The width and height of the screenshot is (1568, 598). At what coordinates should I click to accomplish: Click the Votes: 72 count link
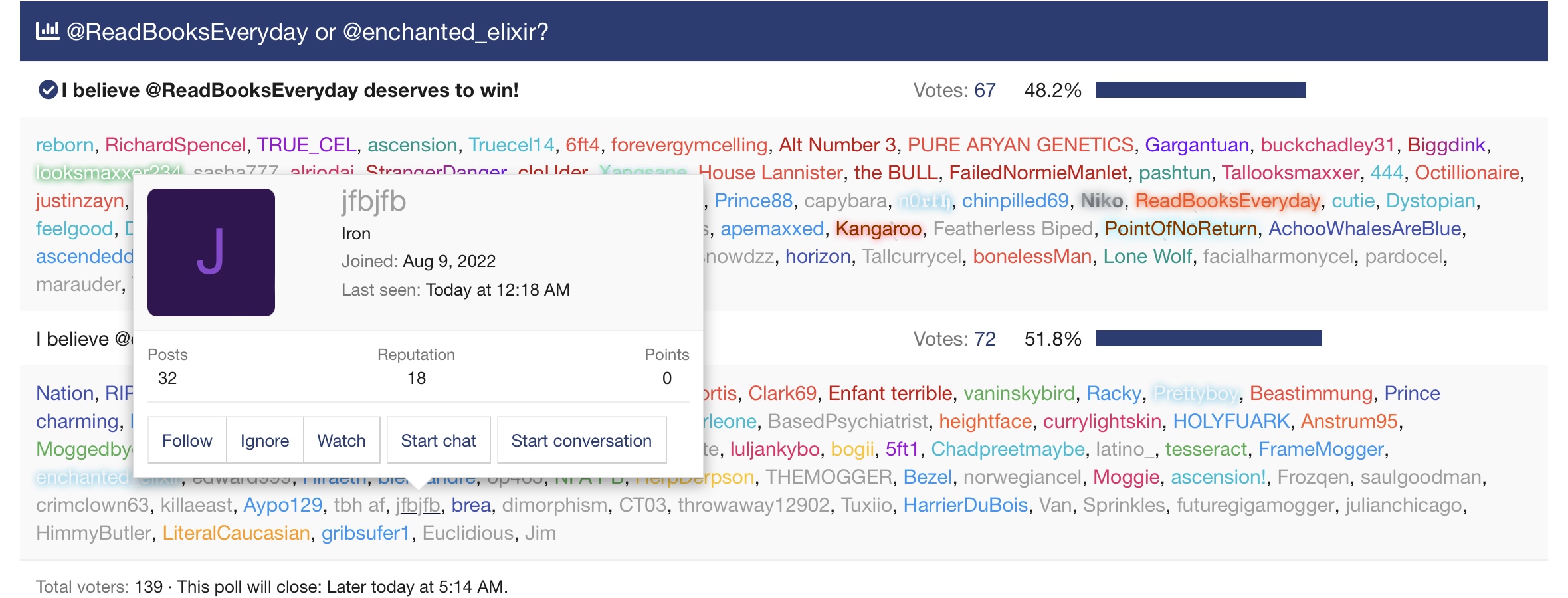tap(985, 339)
